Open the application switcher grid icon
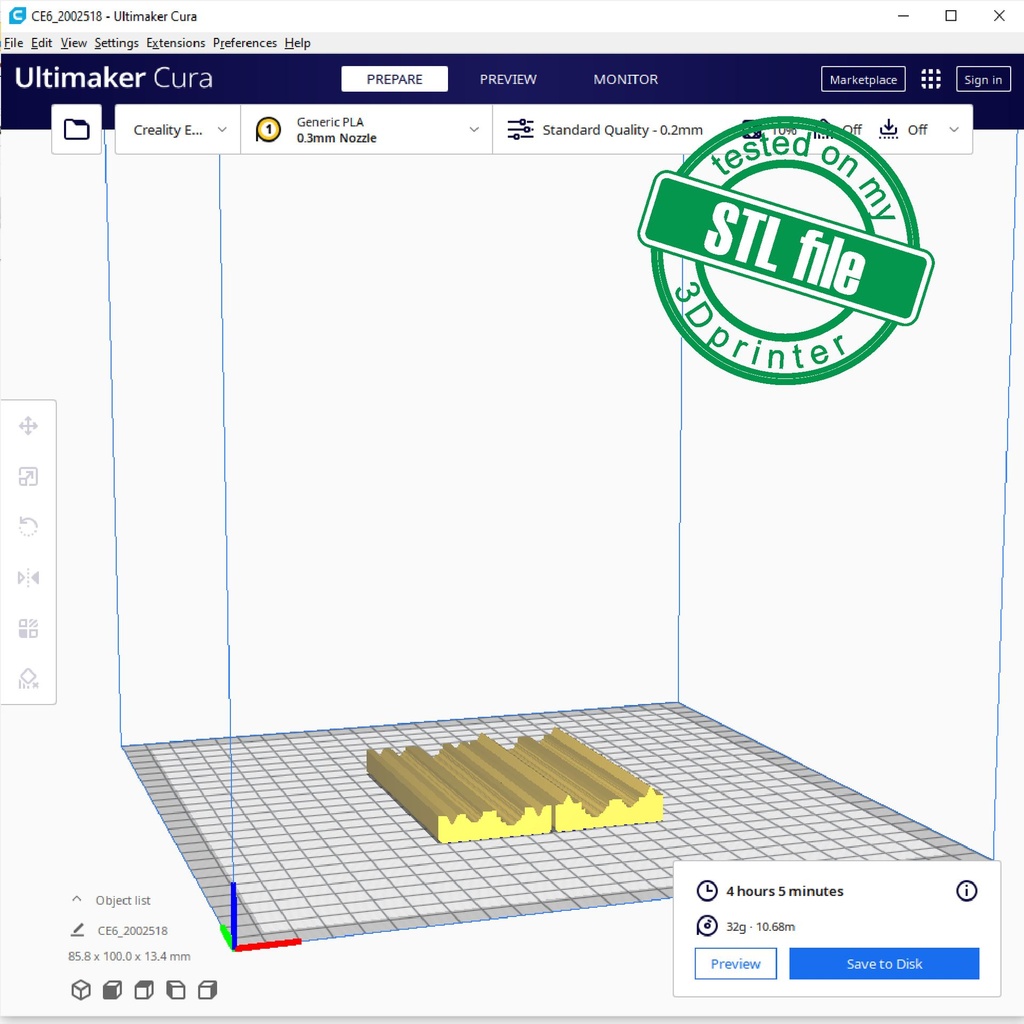Viewport: 1024px width, 1024px height. tap(931, 80)
